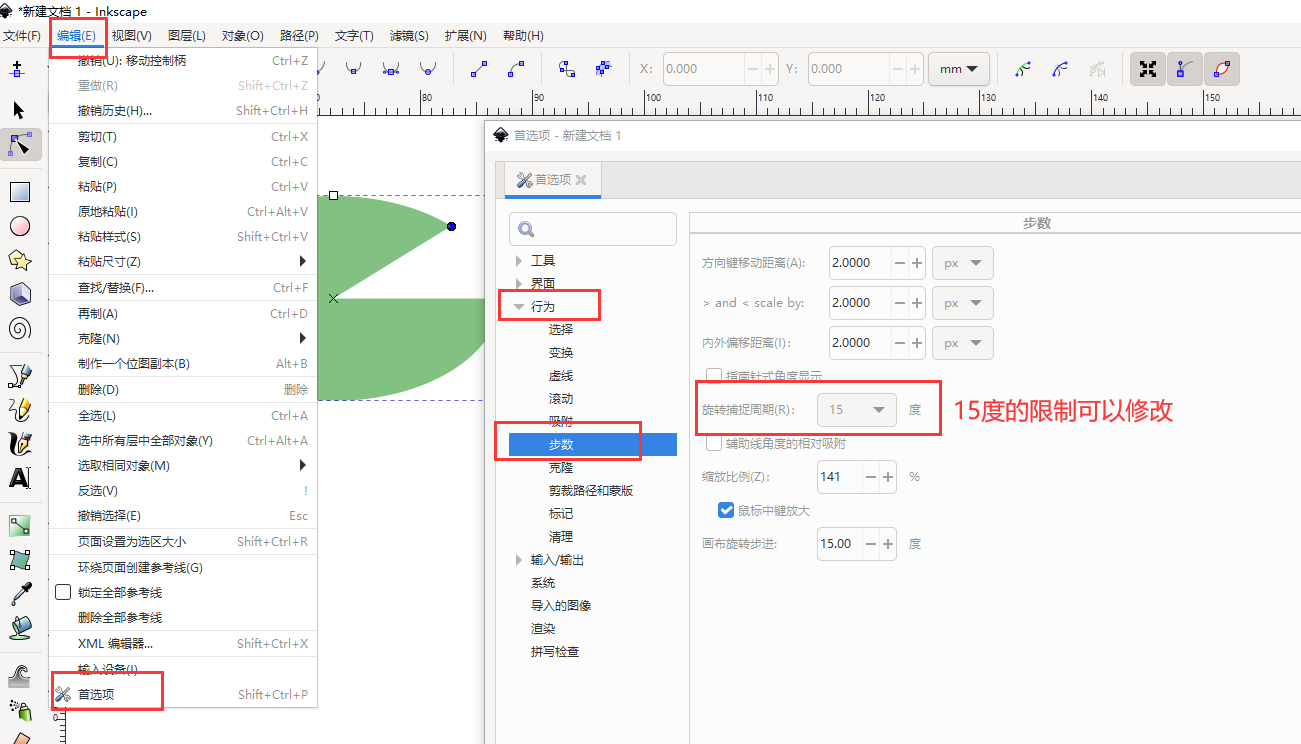Image resolution: width=1301 pixels, height=744 pixels.
Task: Expand the 输入/输出 tree node
Action: pos(518,560)
